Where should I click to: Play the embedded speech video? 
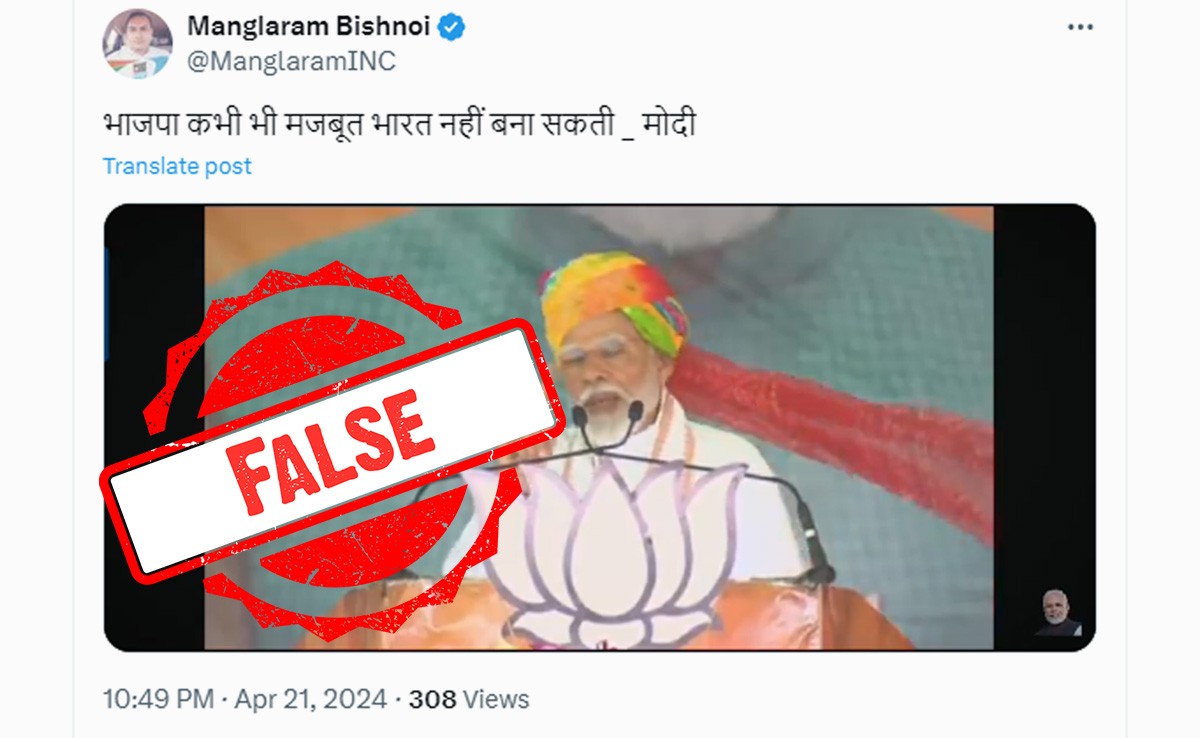pos(599,428)
